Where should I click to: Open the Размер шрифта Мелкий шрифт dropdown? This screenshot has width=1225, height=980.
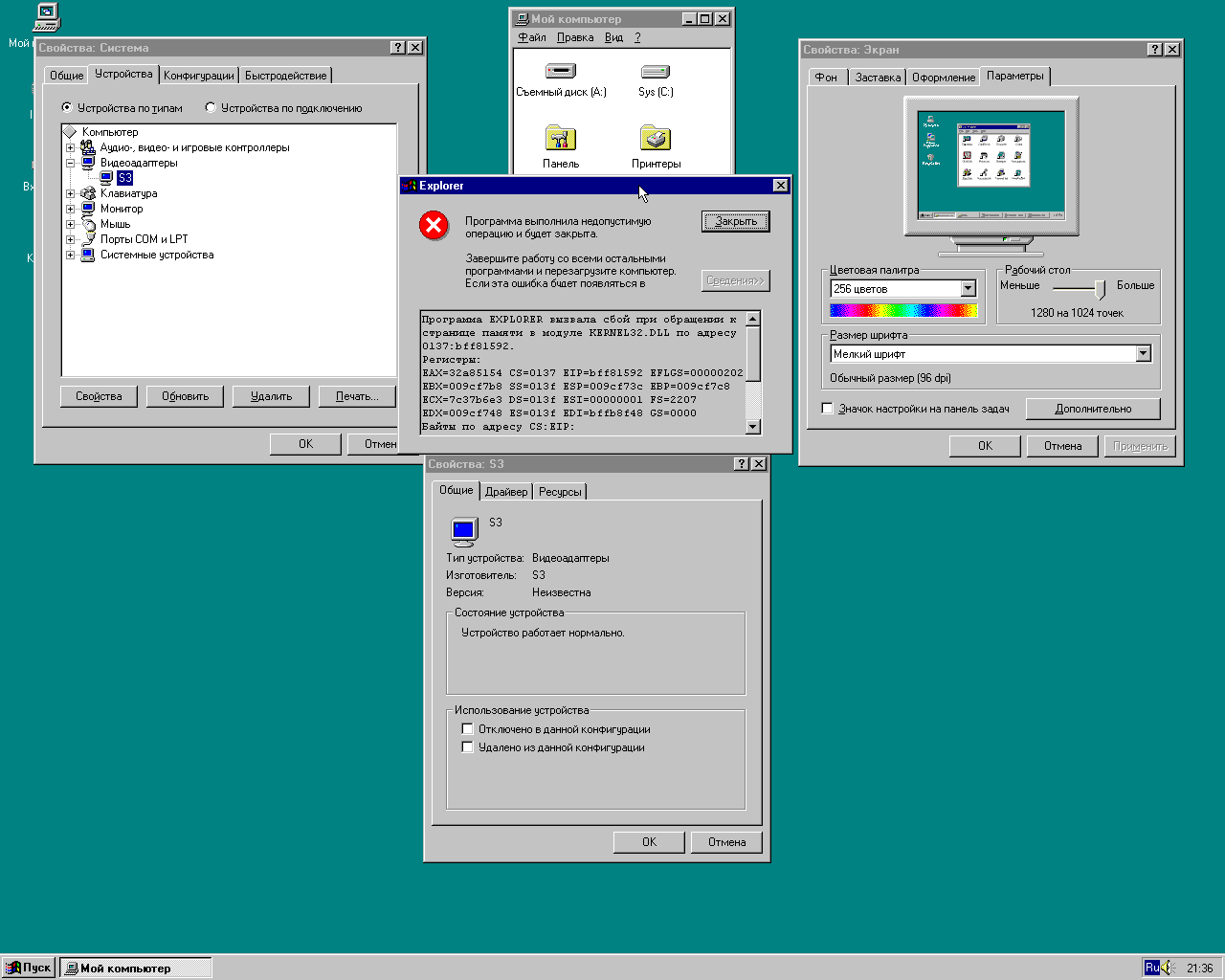click(1143, 354)
